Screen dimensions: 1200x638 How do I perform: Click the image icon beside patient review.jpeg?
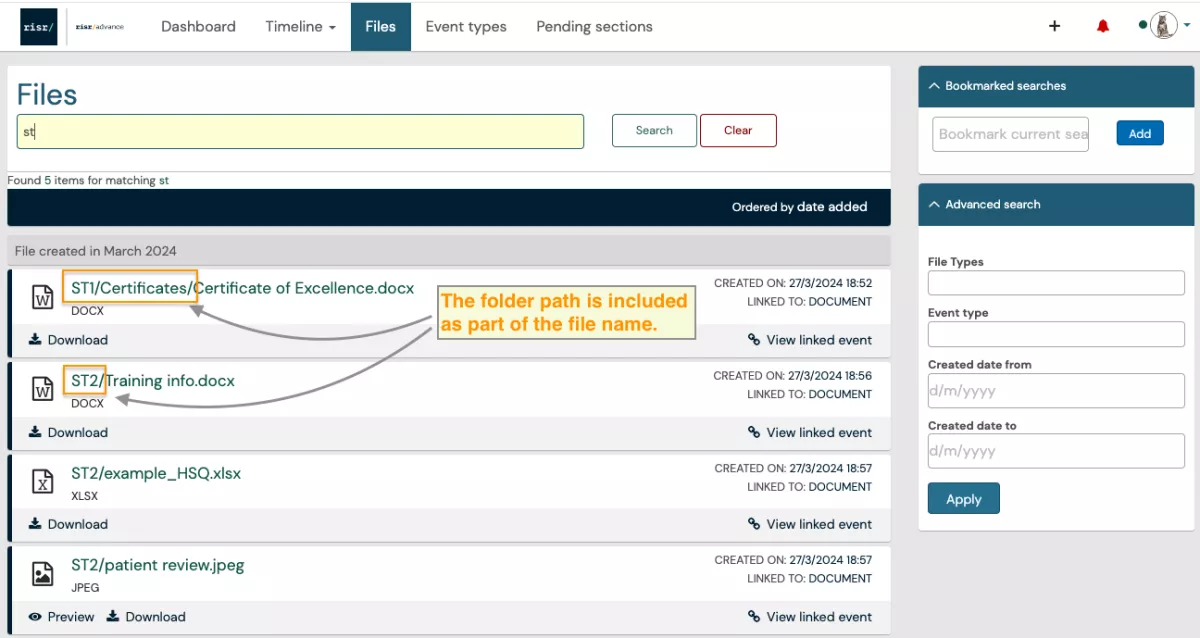(x=41, y=574)
